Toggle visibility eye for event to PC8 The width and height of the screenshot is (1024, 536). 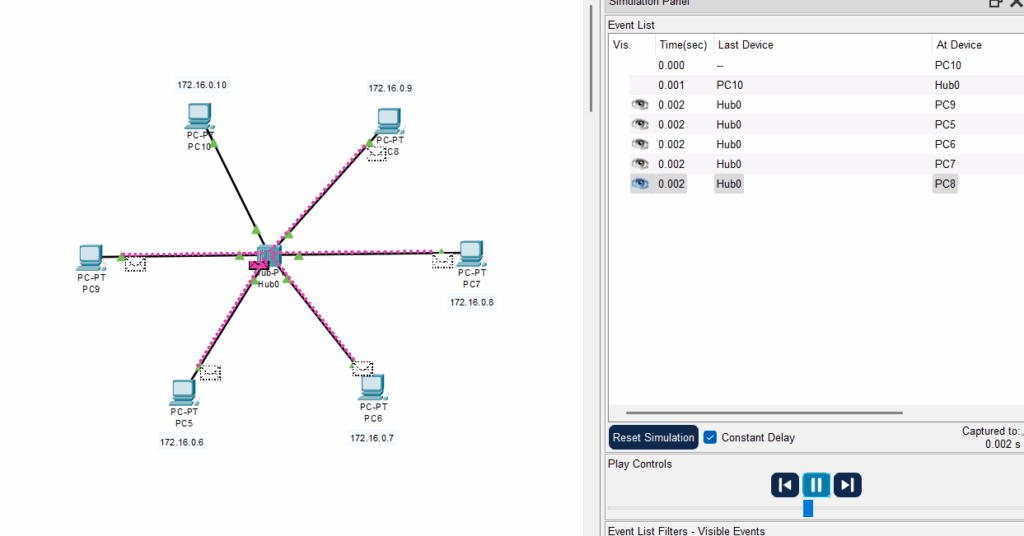[x=640, y=183]
